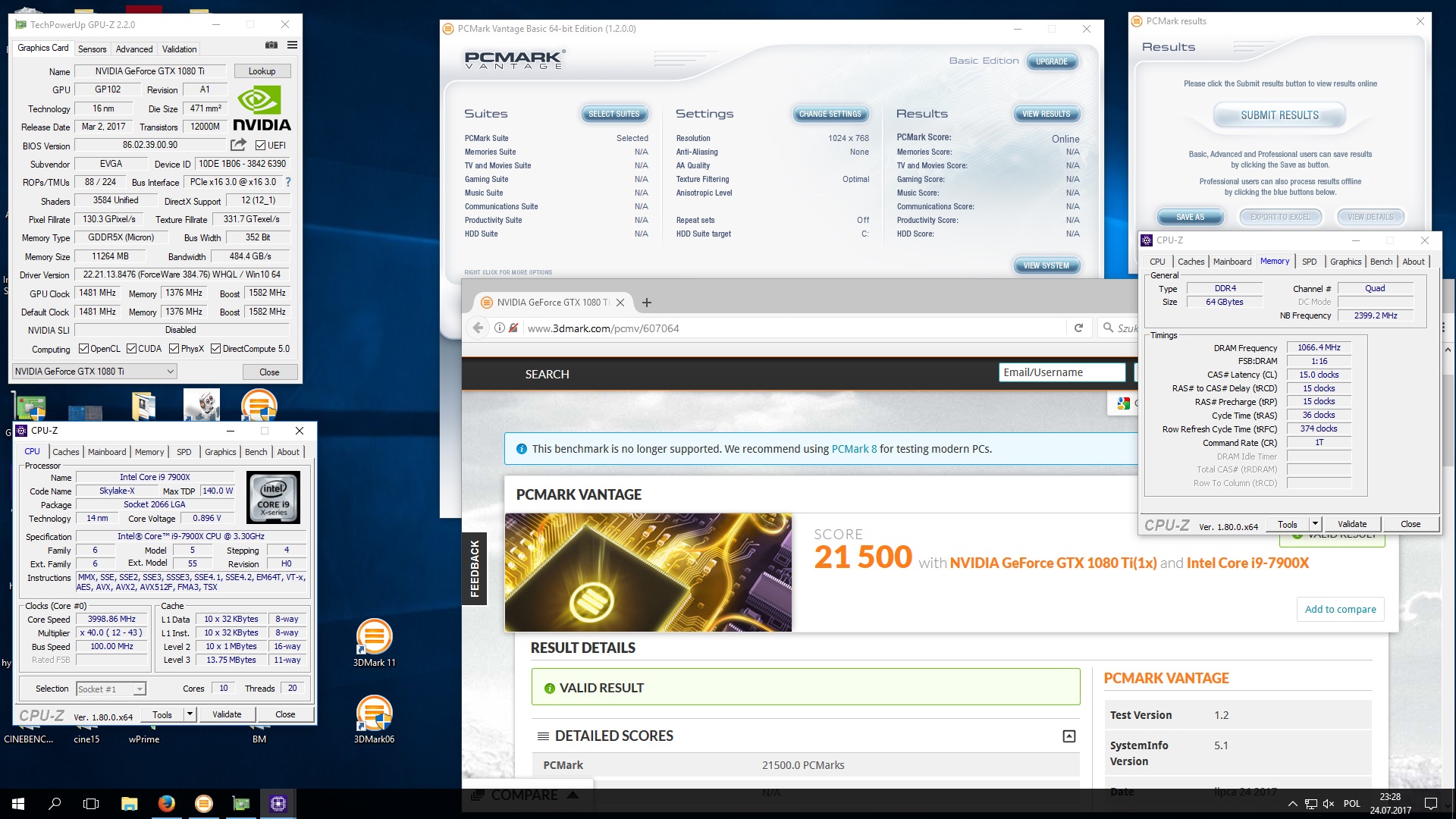1456x819 pixels.
Task: Reload the 3dmark.com page
Action: 1078,328
